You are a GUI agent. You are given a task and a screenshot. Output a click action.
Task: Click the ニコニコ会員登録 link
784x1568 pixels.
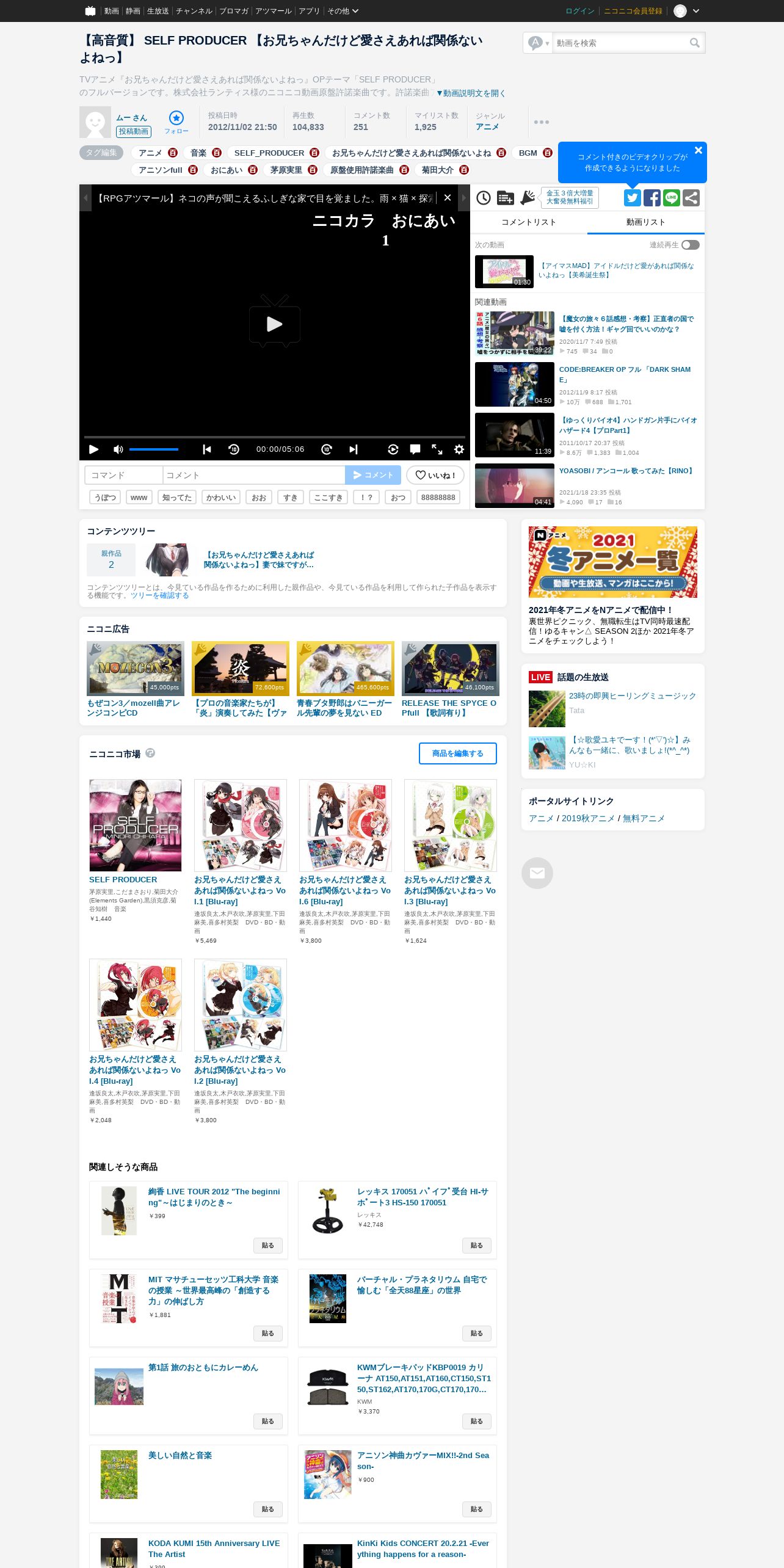pyautogui.click(x=633, y=11)
